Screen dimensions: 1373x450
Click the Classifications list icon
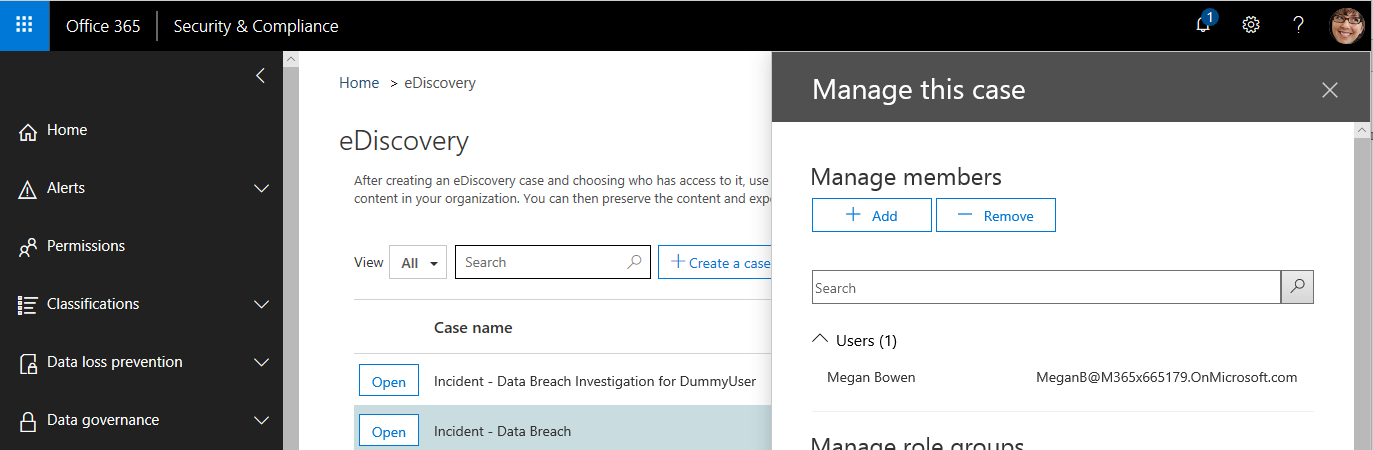click(28, 305)
